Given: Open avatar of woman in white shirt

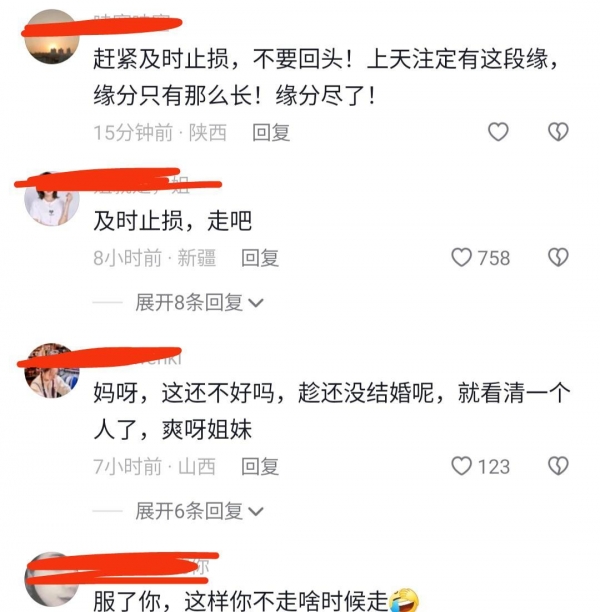Looking at the screenshot, I should (52, 199).
